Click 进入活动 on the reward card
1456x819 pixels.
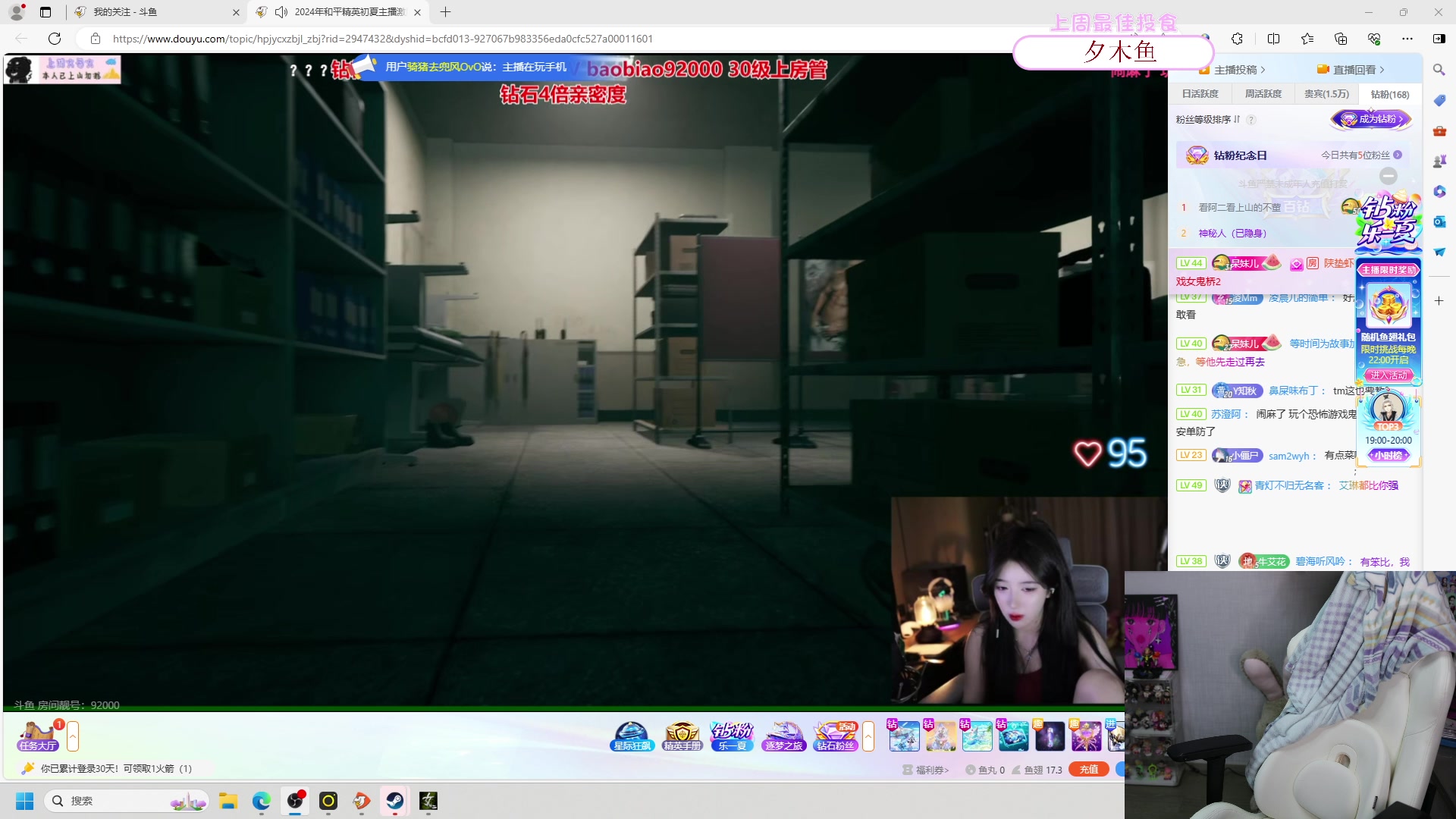tap(1389, 375)
